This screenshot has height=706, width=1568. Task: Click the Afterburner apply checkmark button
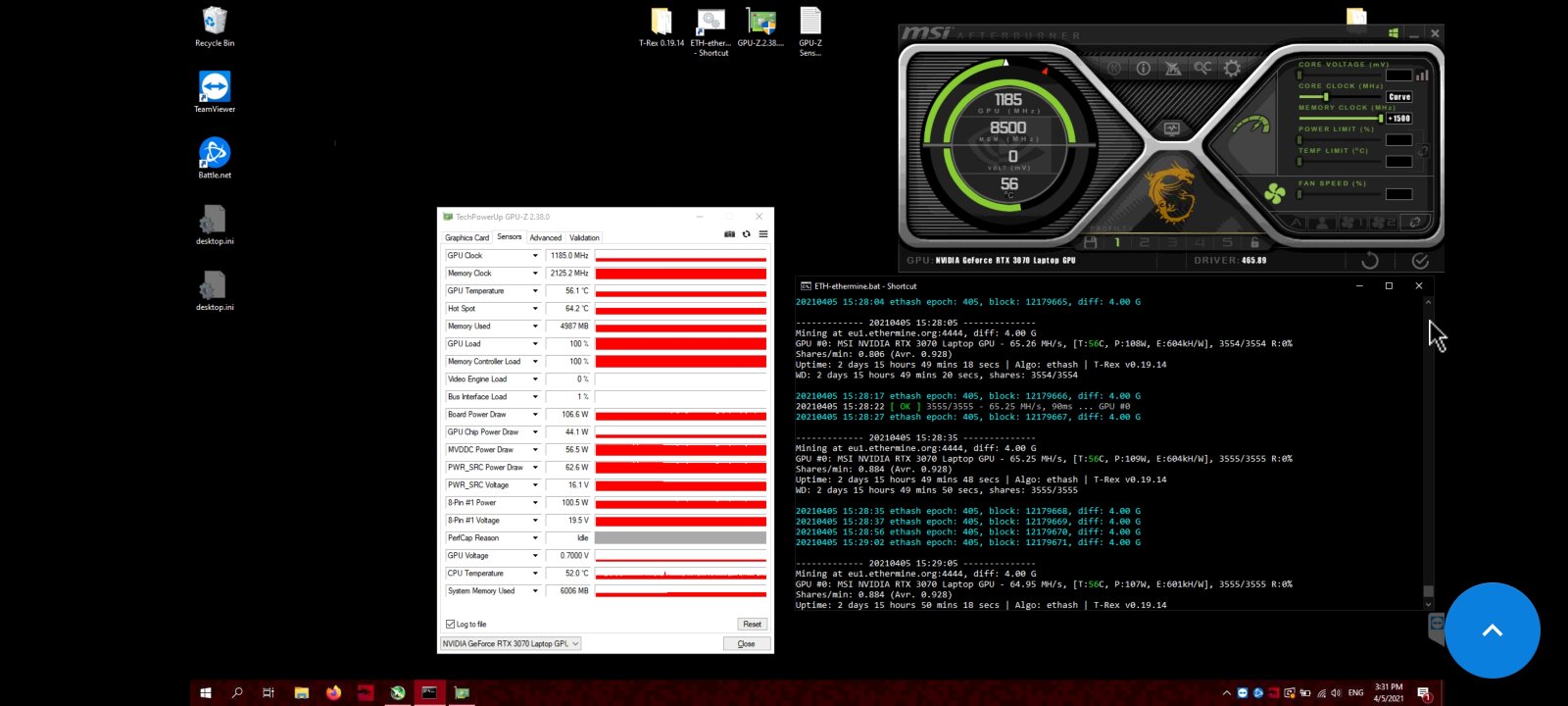point(1420,260)
